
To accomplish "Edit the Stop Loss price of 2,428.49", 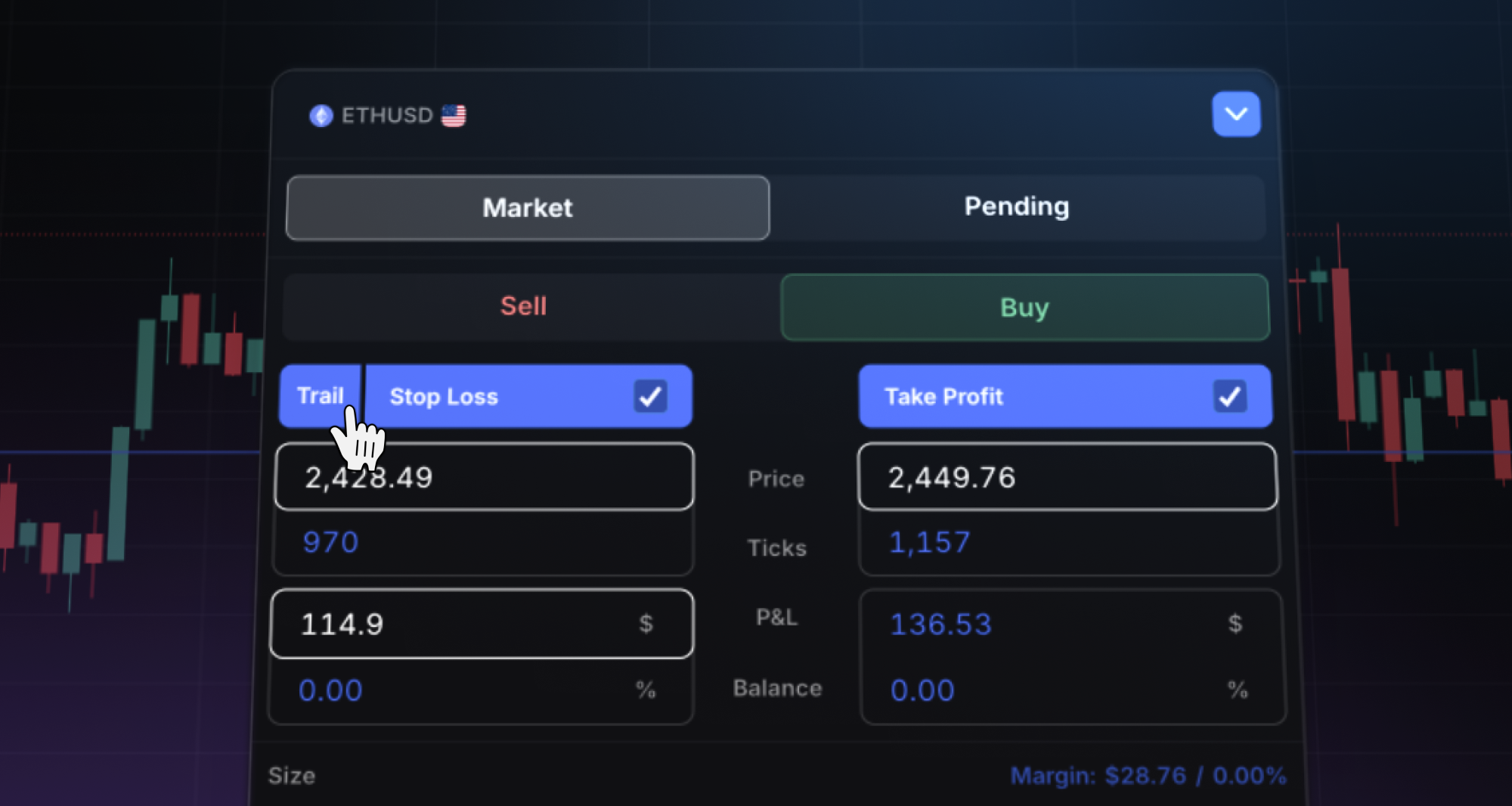I will [484, 476].
